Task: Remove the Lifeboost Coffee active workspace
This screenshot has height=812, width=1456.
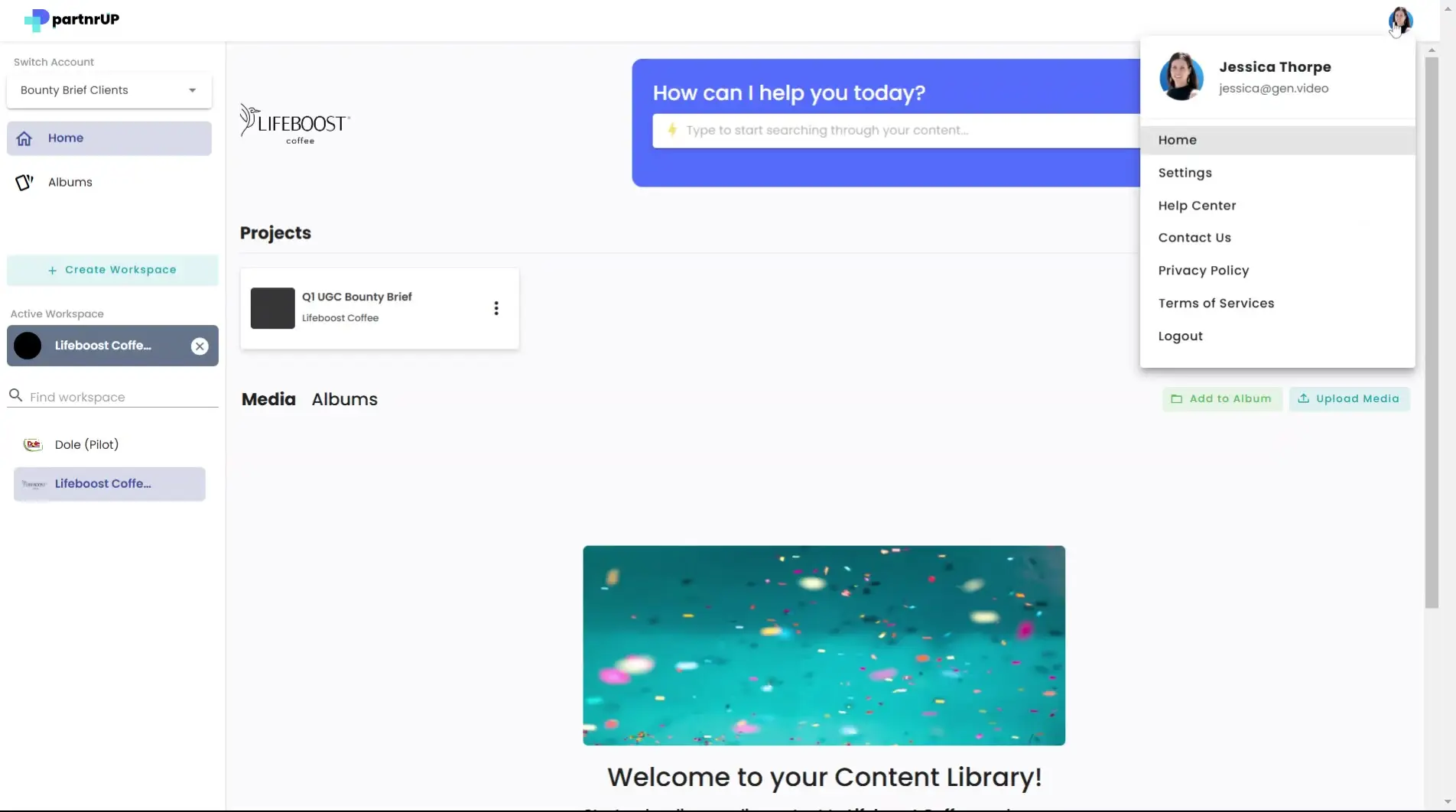Action: 200,346
